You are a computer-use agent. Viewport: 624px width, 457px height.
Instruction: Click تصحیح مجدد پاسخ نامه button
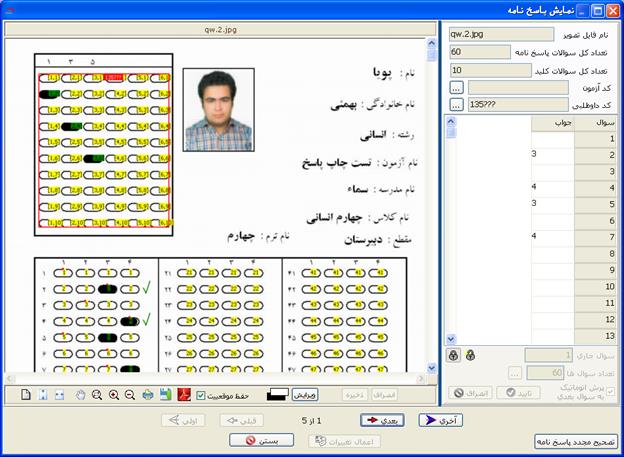[576, 441]
